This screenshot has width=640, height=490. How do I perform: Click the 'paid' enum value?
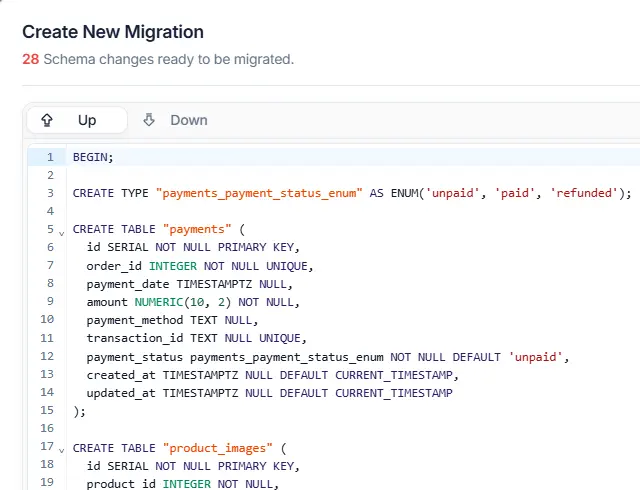(515, 193)
